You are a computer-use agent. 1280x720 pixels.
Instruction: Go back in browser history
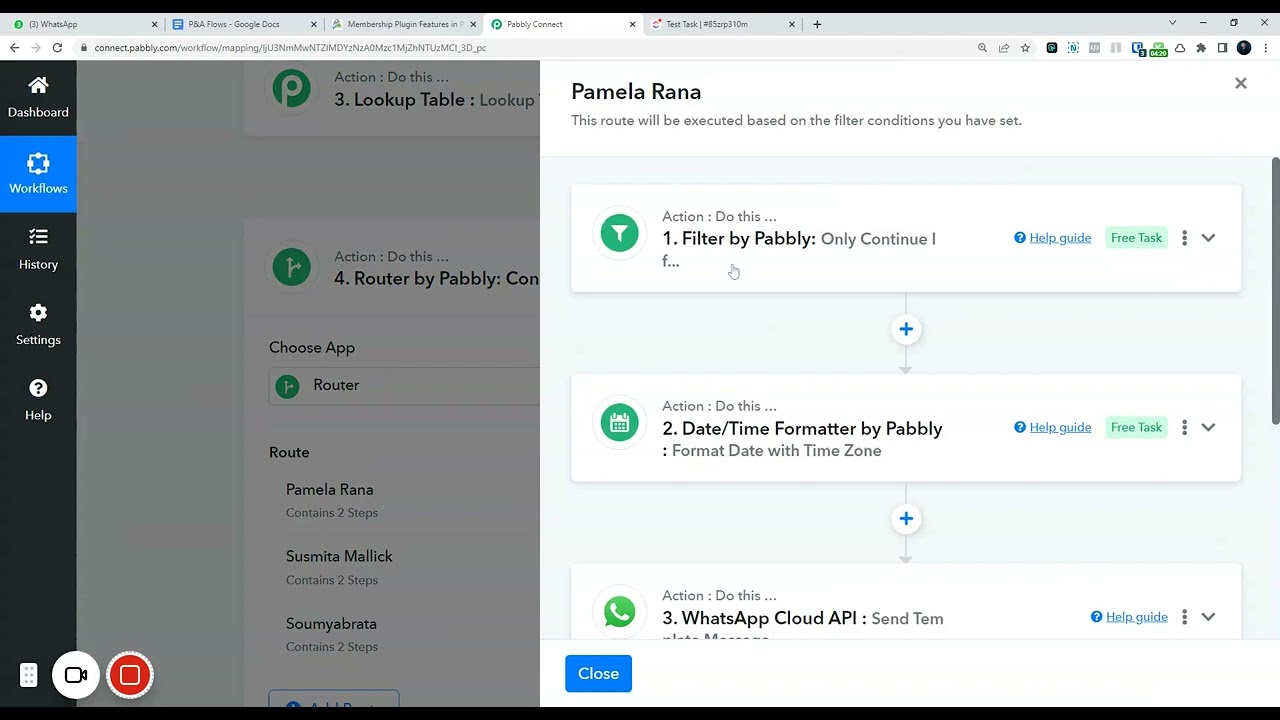14,47
